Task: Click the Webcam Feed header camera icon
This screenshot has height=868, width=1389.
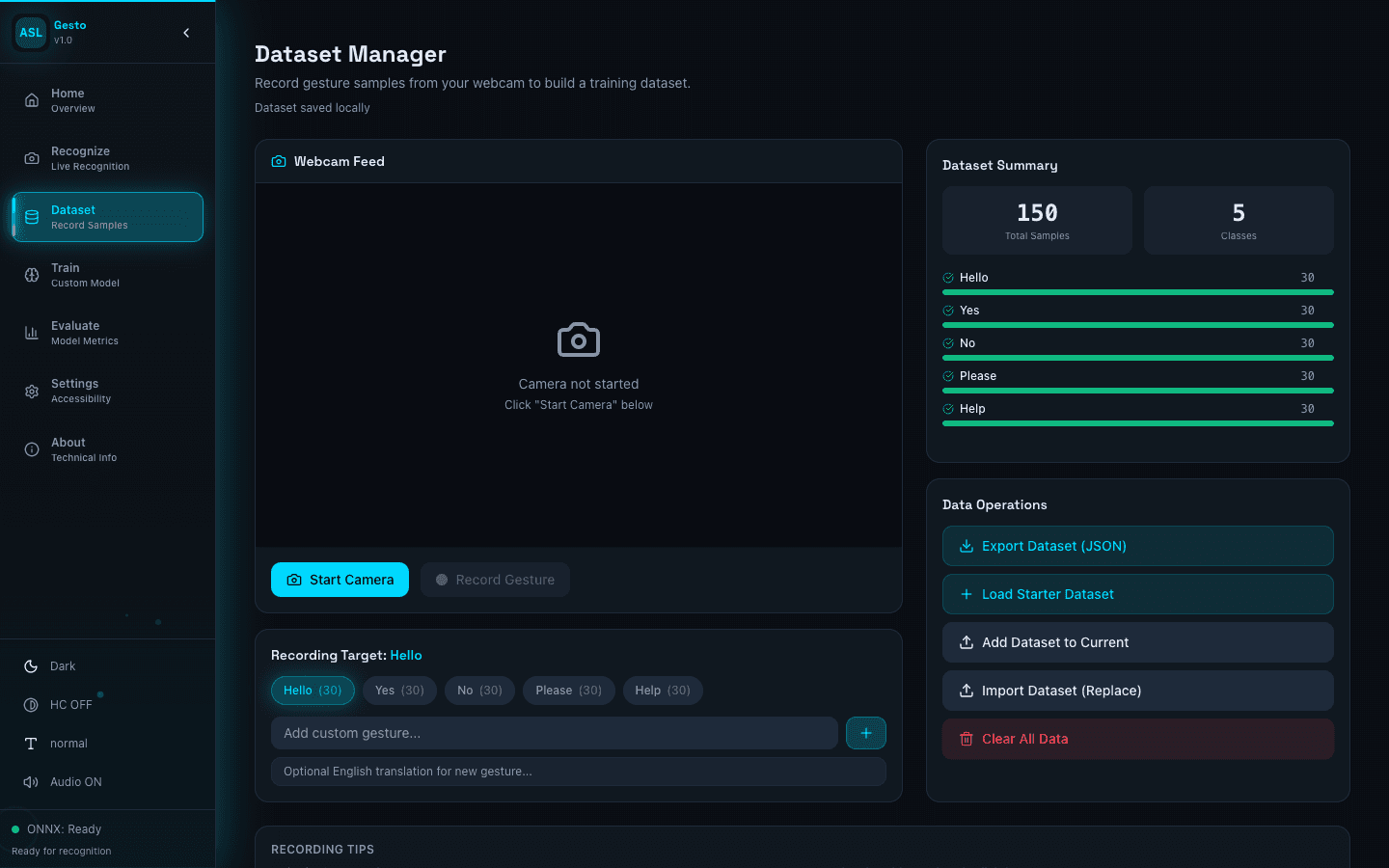Action: (x=279, y=162)
